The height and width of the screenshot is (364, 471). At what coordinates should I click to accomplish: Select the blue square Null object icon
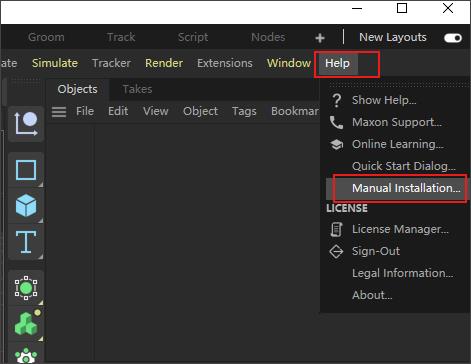26,170
